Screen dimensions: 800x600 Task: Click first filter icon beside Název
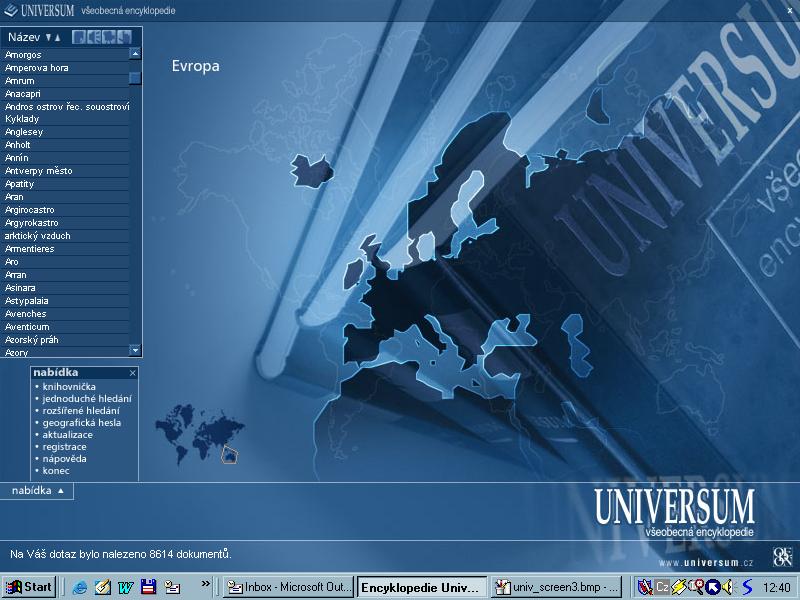click(78, 37)
